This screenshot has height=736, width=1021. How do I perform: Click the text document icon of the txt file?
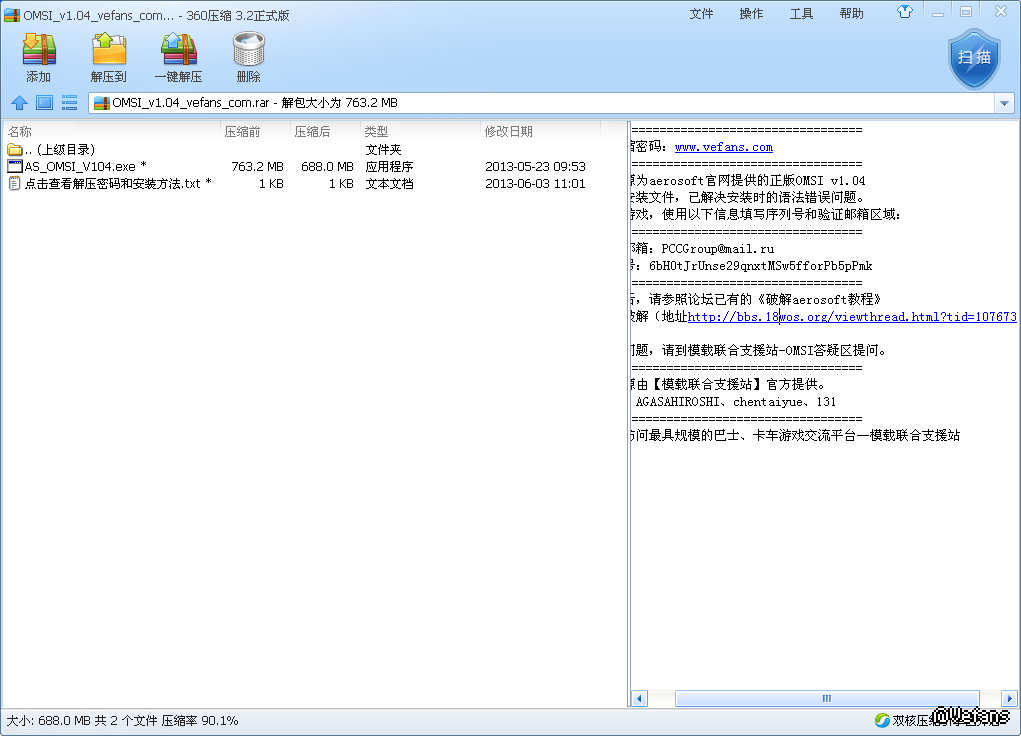click(14, 184)
